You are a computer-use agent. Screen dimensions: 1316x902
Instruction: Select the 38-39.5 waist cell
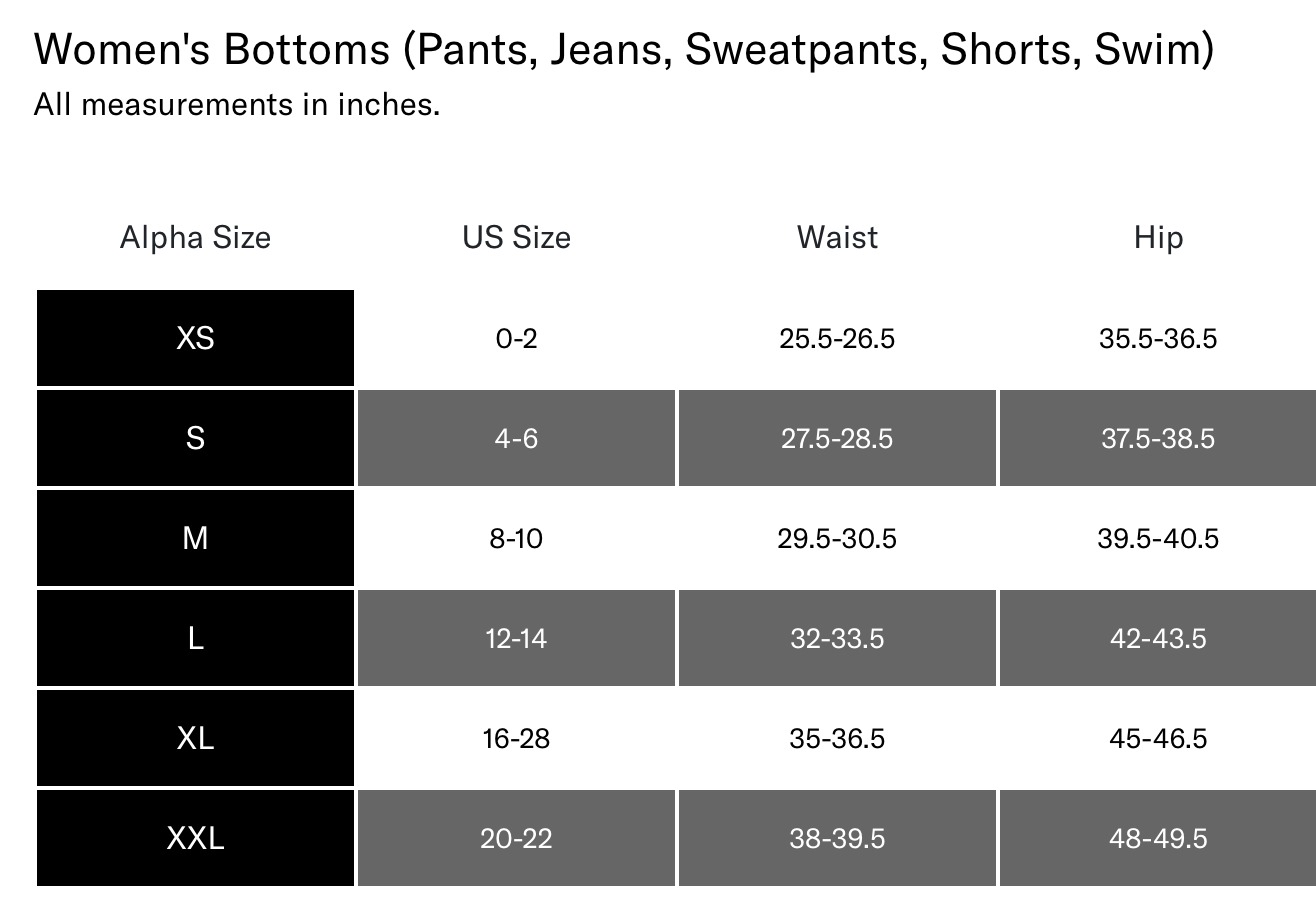pyautogui.click(x=837, y=838)
